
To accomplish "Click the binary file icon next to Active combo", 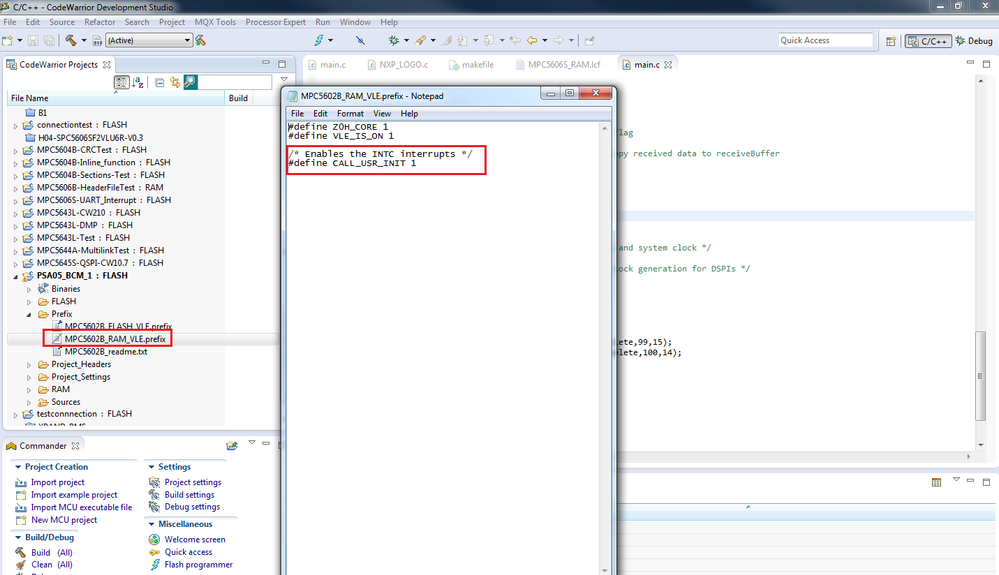I will (97, 41).
